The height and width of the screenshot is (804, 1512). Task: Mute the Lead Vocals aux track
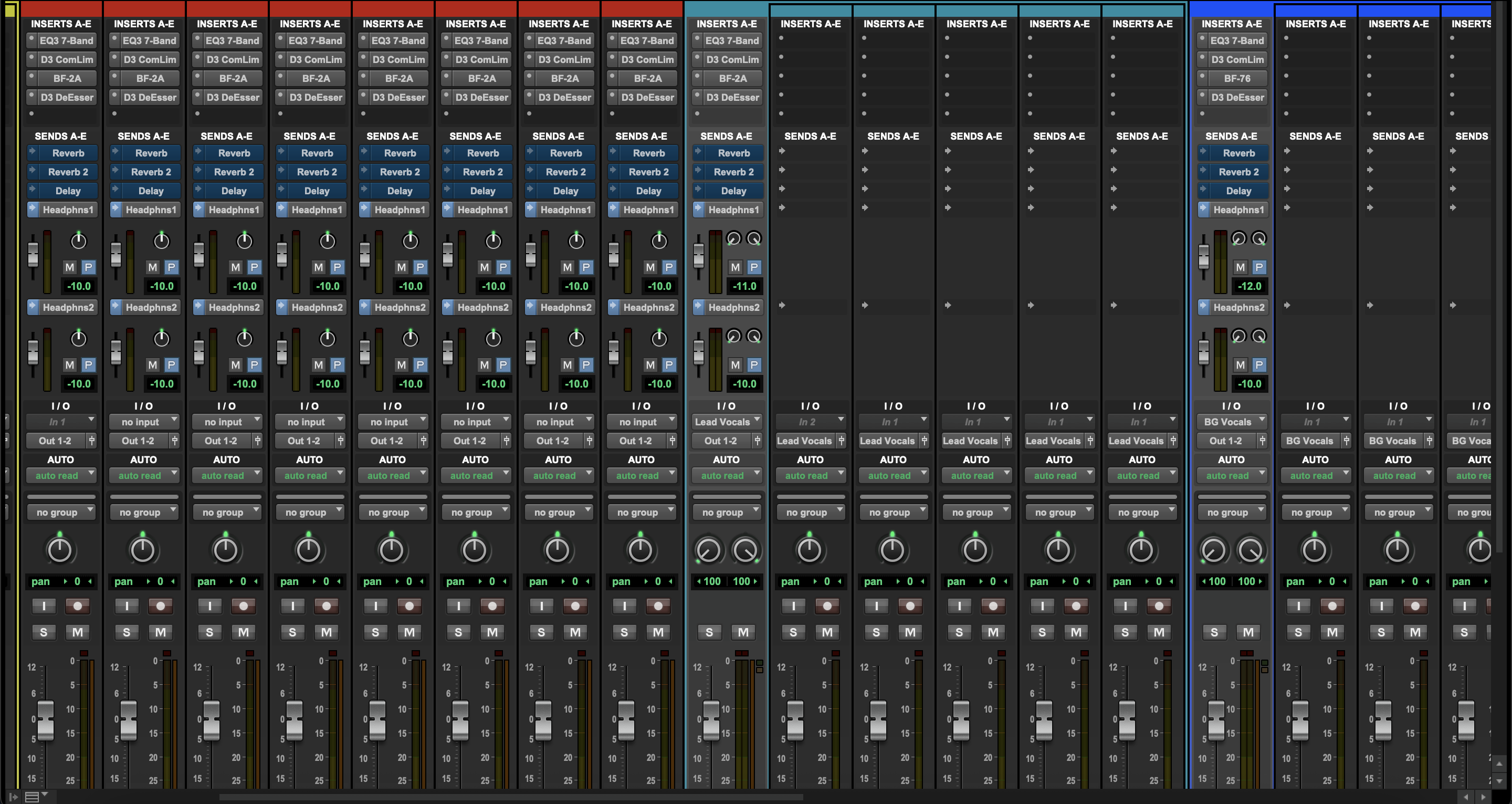[743, 632]
